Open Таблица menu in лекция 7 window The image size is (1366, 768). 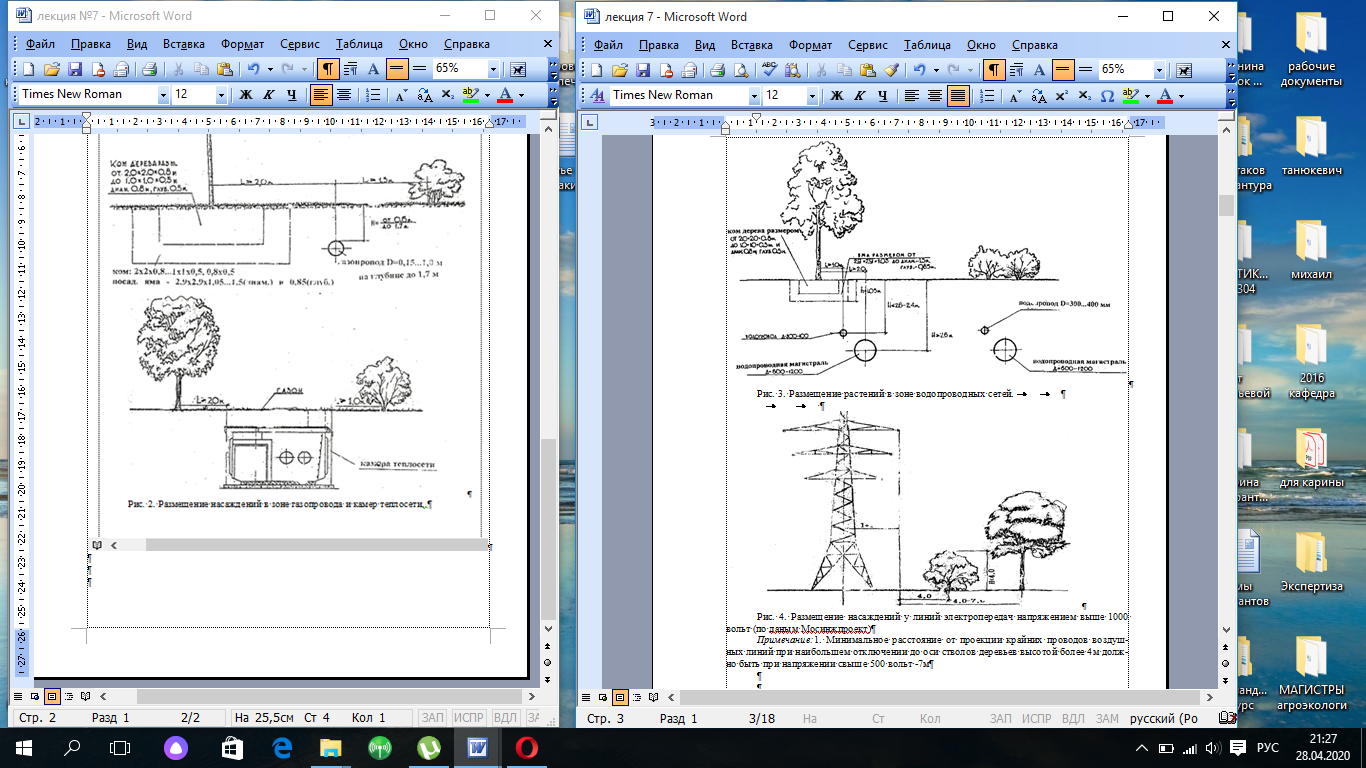point(927,45)
